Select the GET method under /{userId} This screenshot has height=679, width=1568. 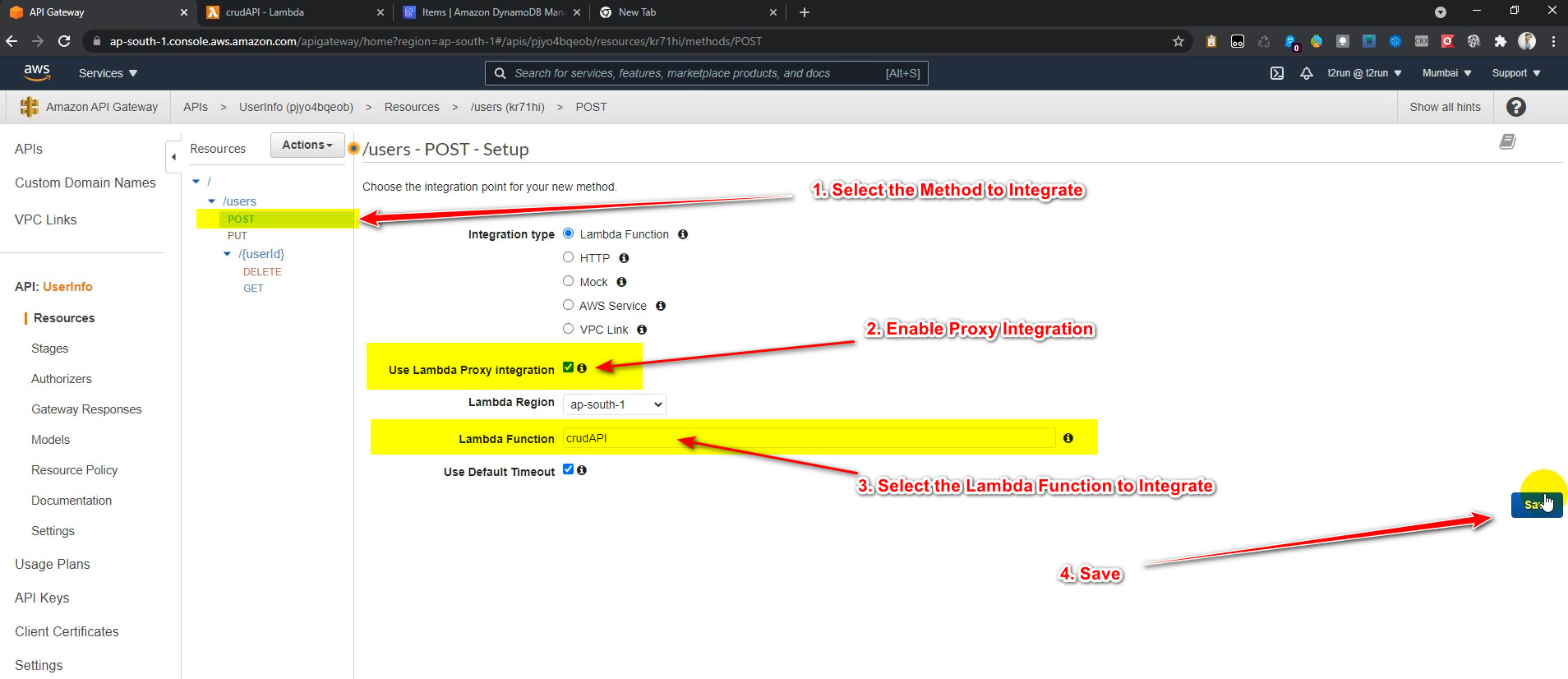point(253,289)
